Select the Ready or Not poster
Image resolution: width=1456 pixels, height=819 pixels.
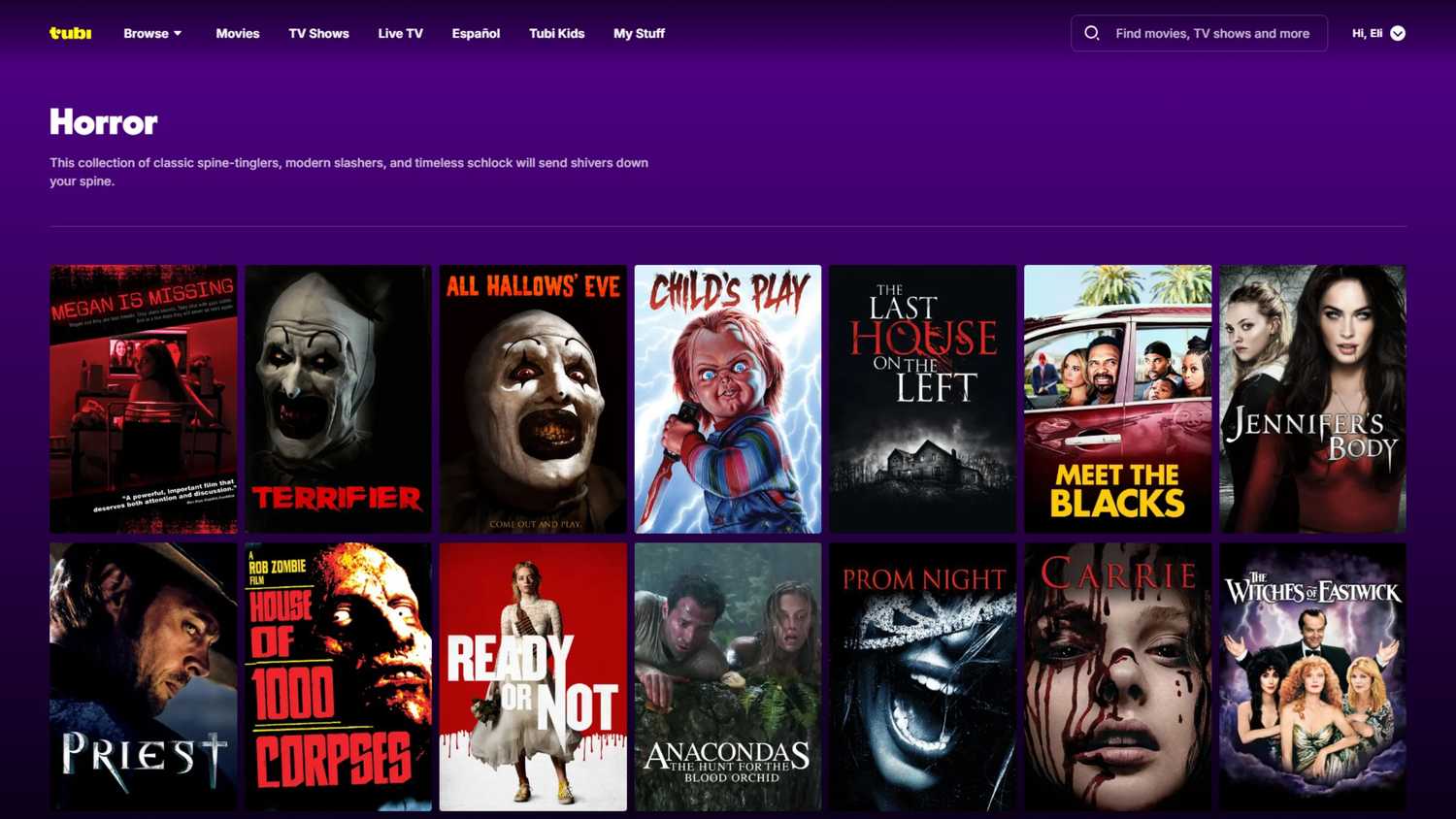(532, 676)
